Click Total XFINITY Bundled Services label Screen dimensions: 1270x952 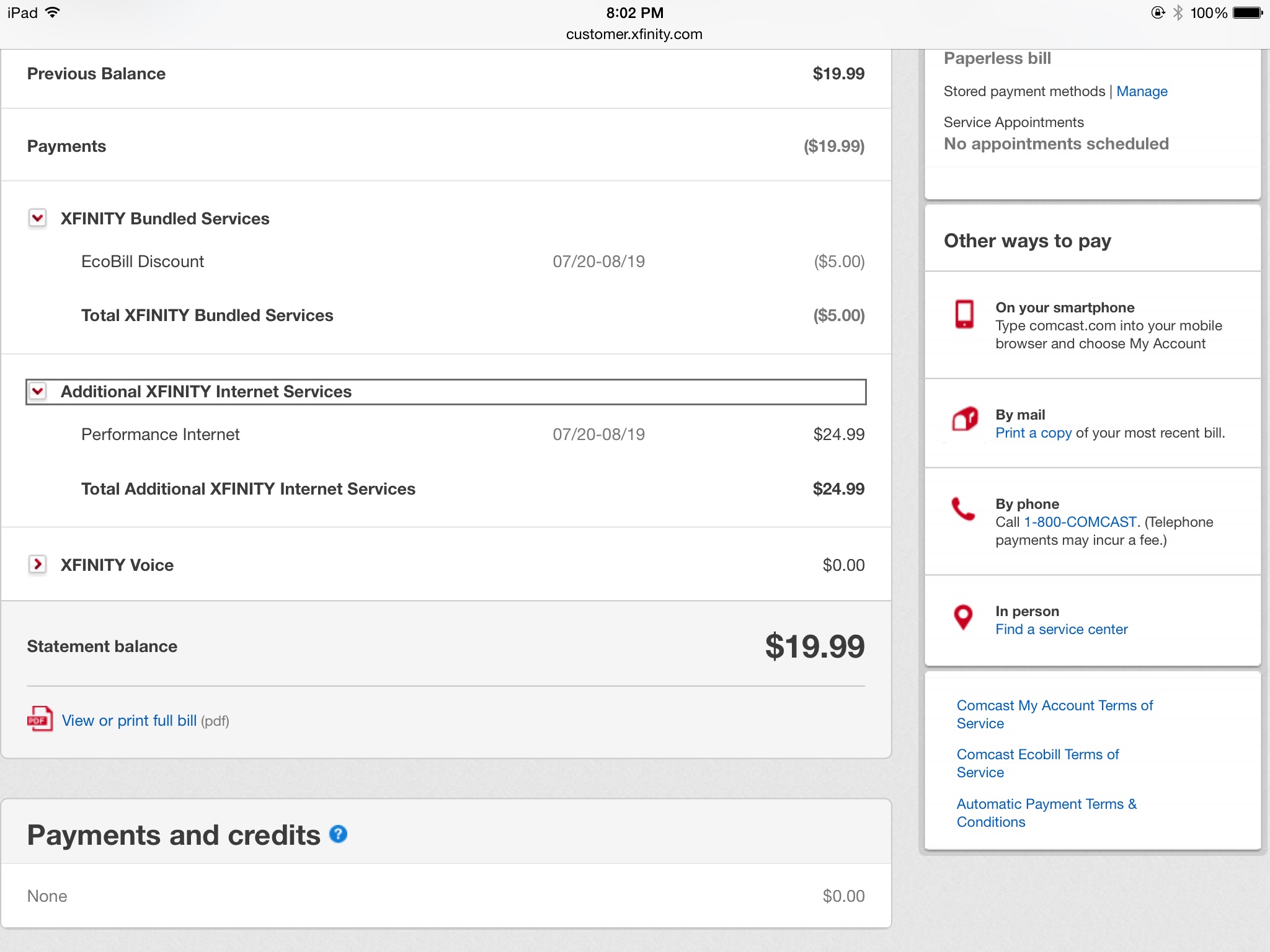pyautogui.click(x=207, y=315)
